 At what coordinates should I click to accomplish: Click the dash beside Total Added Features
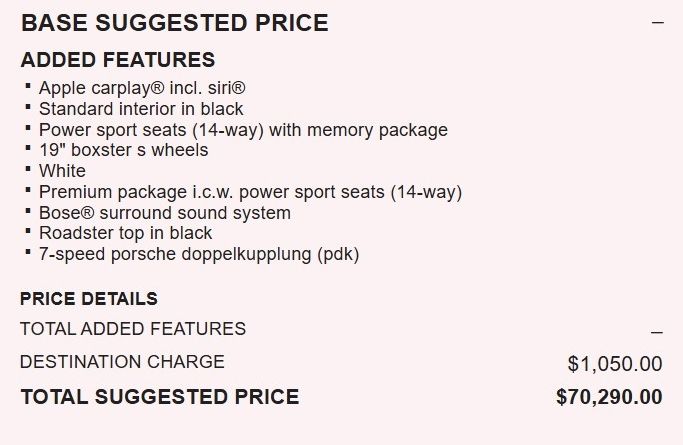click(x=657, y=332)
